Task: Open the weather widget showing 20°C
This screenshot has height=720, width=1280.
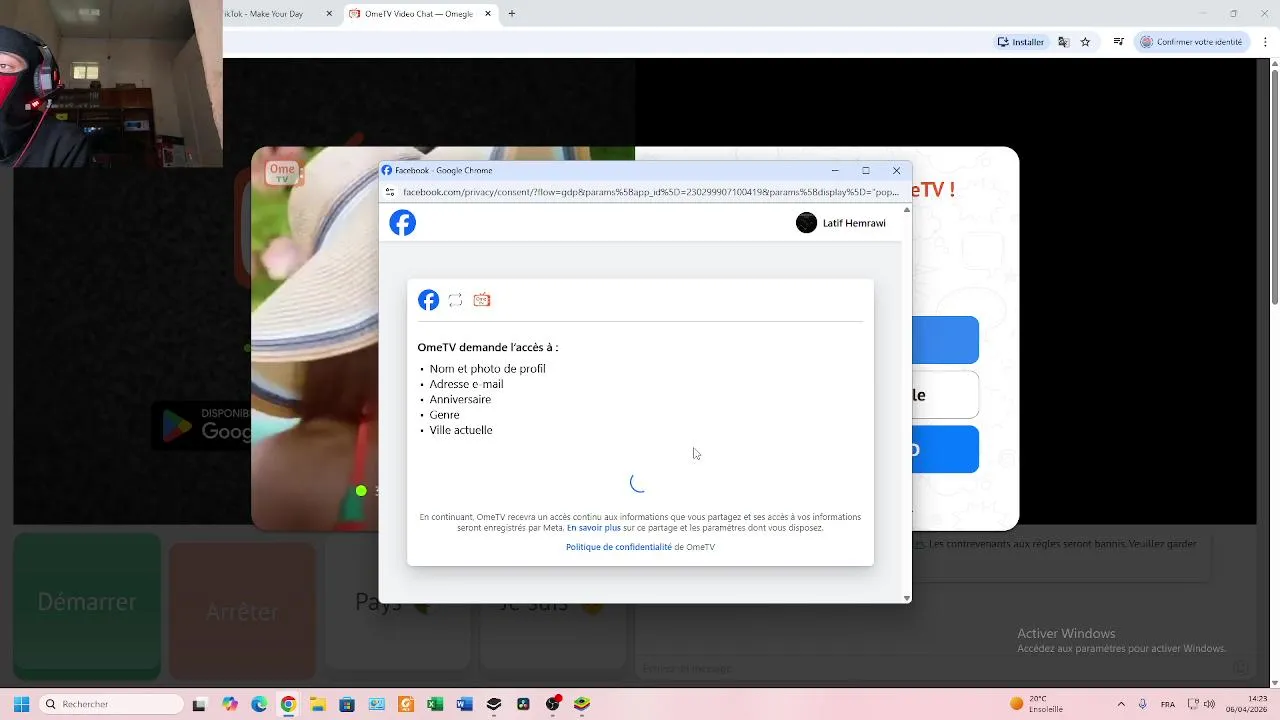Action: [x=1037, y=704]
